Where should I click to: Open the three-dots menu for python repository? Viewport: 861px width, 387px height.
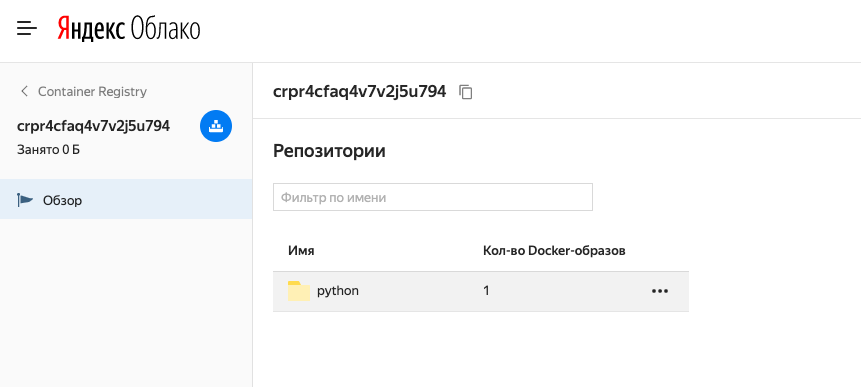pos(659,291)
